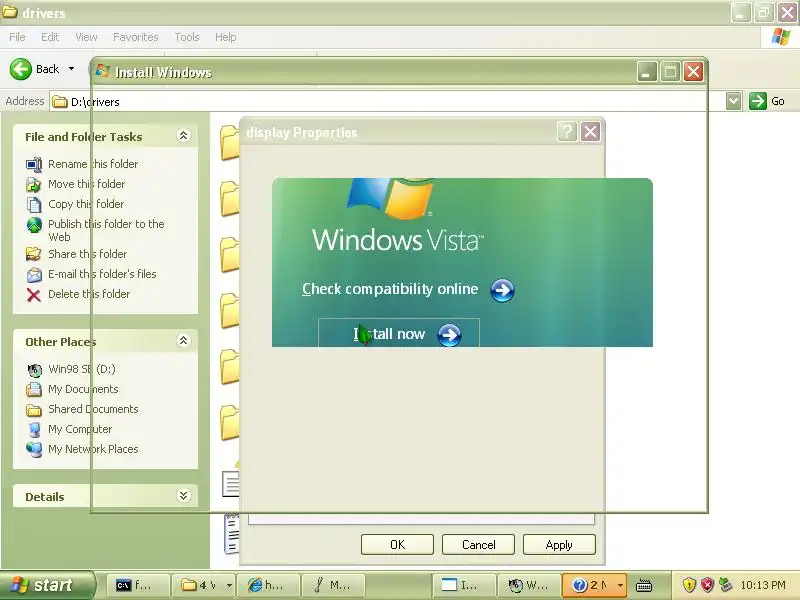
Task: Click the E-mail this folder's files icon
Action: click(x=34, y=274)
